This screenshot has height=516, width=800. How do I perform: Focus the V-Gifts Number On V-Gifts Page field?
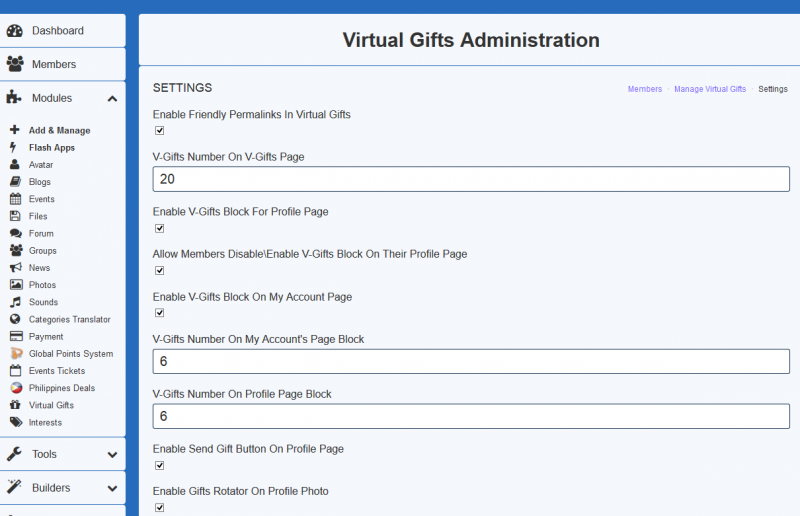pyautogui.click(x=471, y=179)
